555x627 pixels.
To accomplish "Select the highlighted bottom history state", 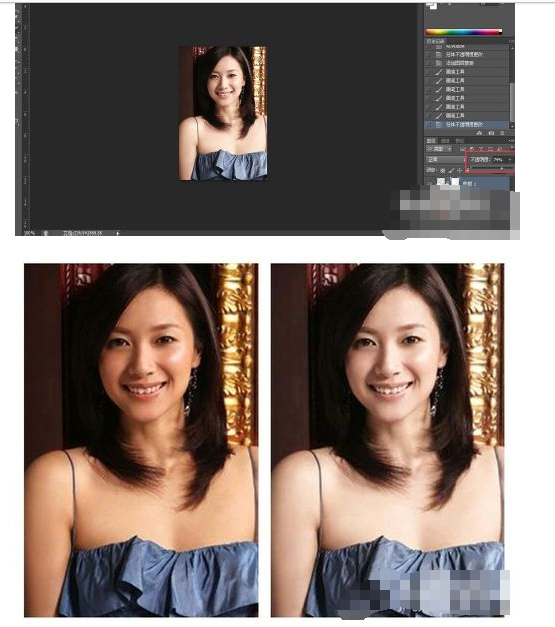I will (467, 125).
